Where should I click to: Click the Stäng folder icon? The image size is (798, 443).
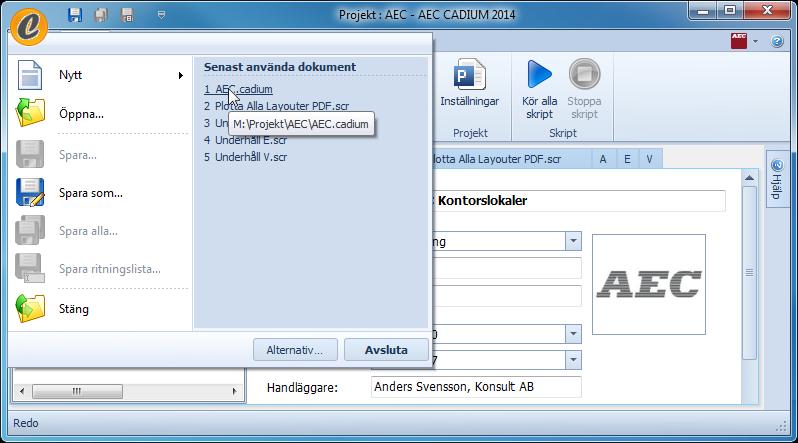point(30,309)
